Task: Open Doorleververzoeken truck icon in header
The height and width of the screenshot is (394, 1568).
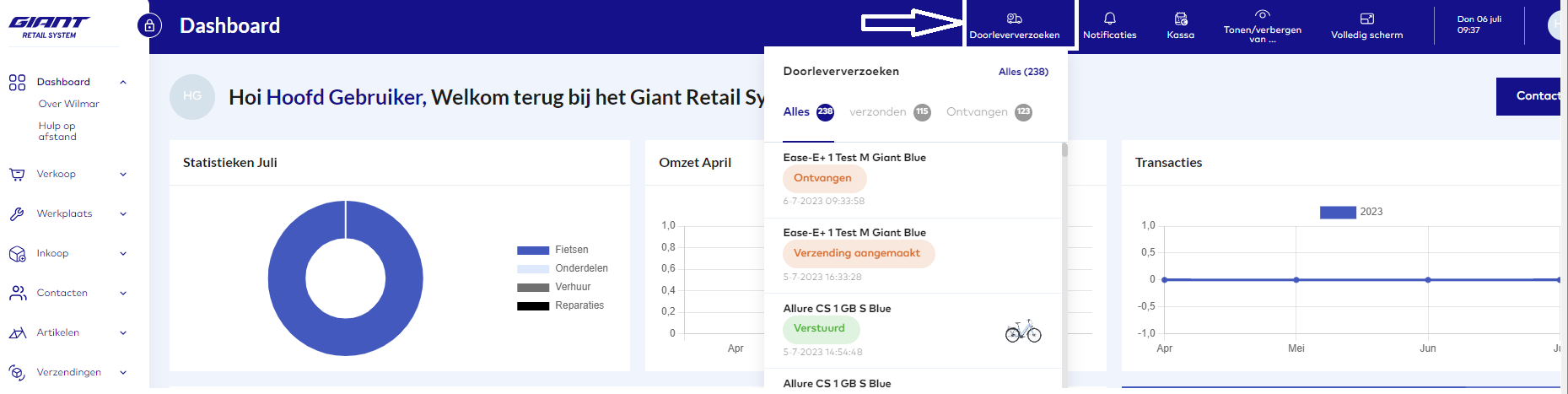Action: pyautogui.click(x=1014, y=19)
